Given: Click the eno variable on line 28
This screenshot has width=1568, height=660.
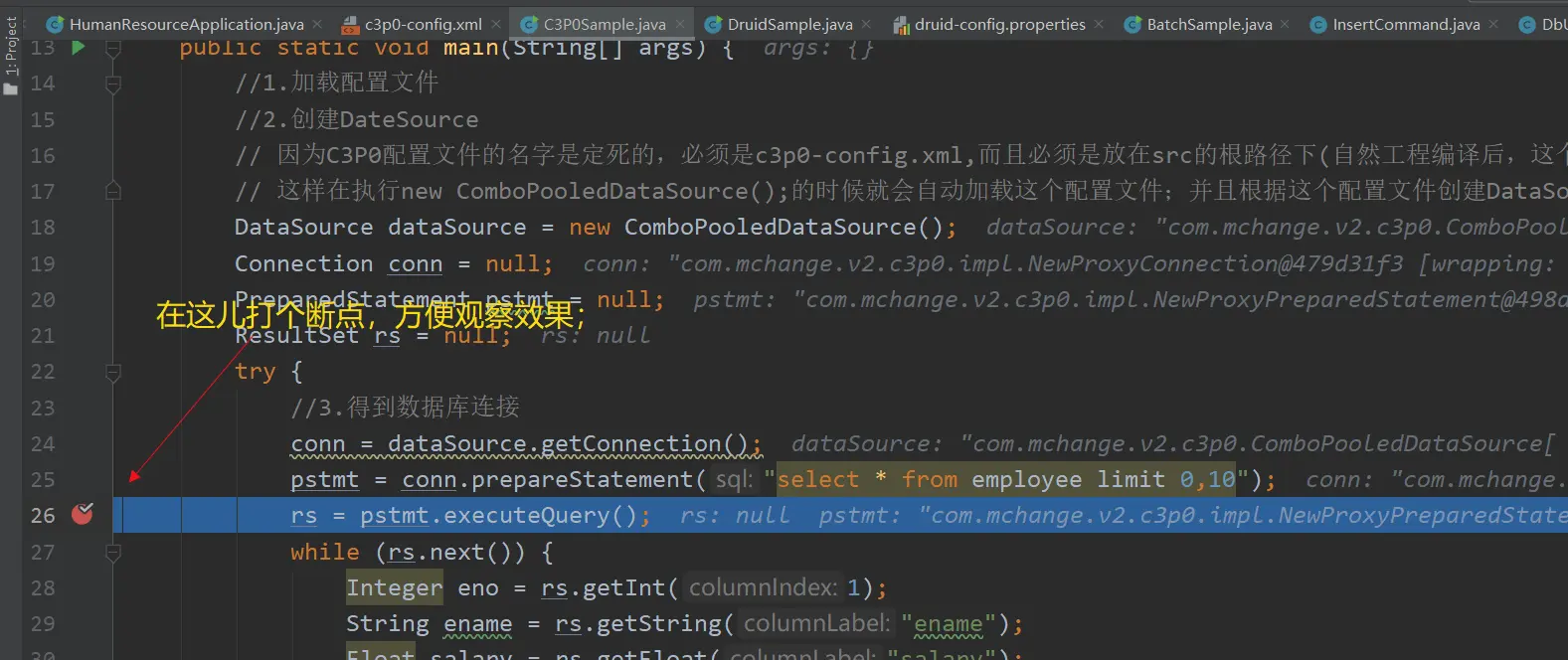Looking at the screenshot, I should (x=478, y=588).
